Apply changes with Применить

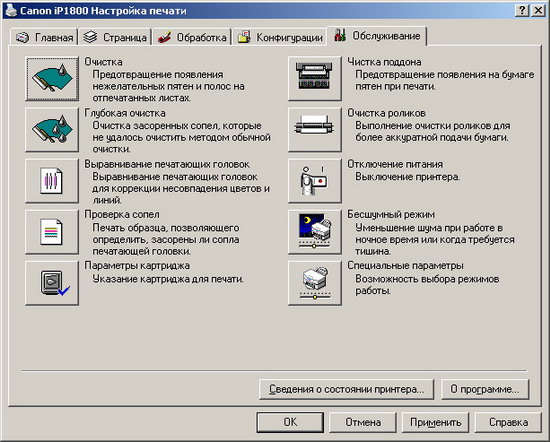(x=436, y=422)
